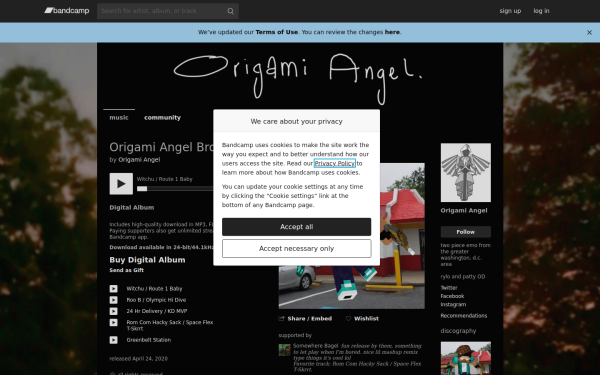Play 24 Hr Delivery / KD MVP track
600x375 pixels.
coord(114,311)
